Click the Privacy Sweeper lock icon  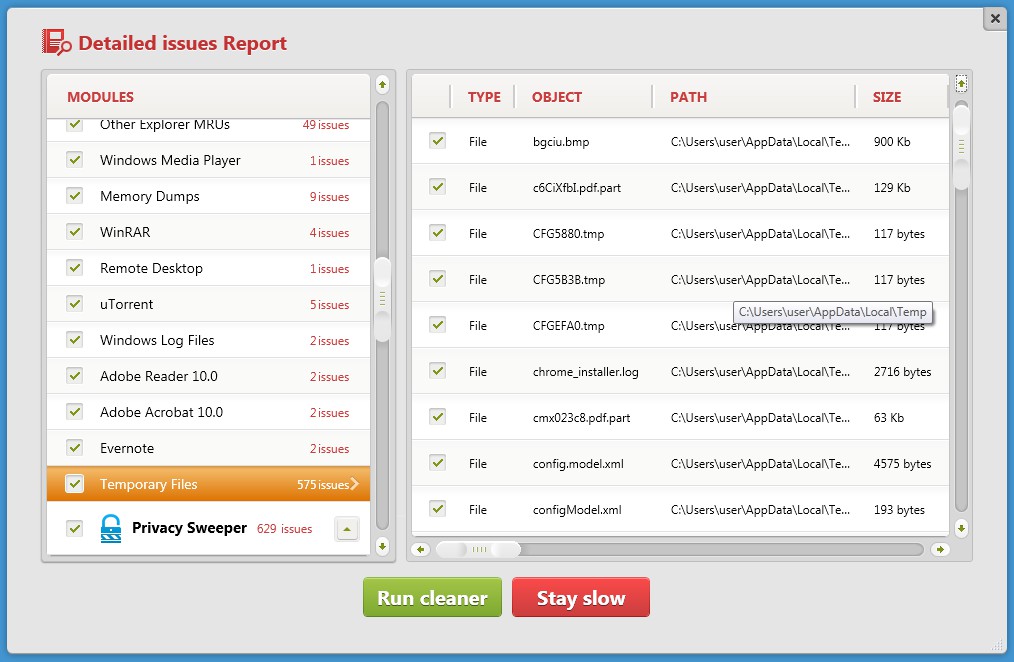pyautogui.click(x=111, y=528)
